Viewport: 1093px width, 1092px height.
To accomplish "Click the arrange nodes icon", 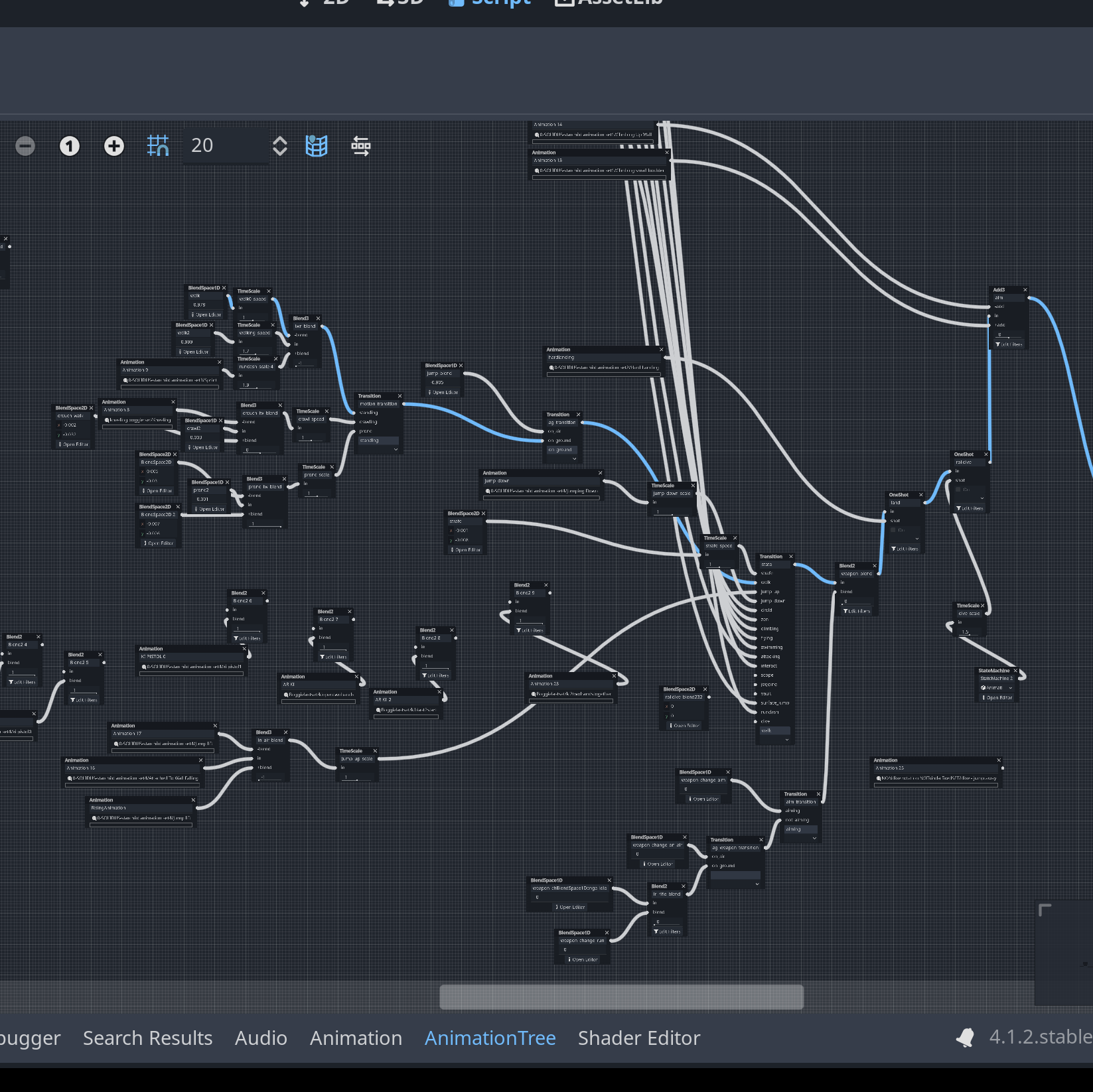I will coord(361,146).
